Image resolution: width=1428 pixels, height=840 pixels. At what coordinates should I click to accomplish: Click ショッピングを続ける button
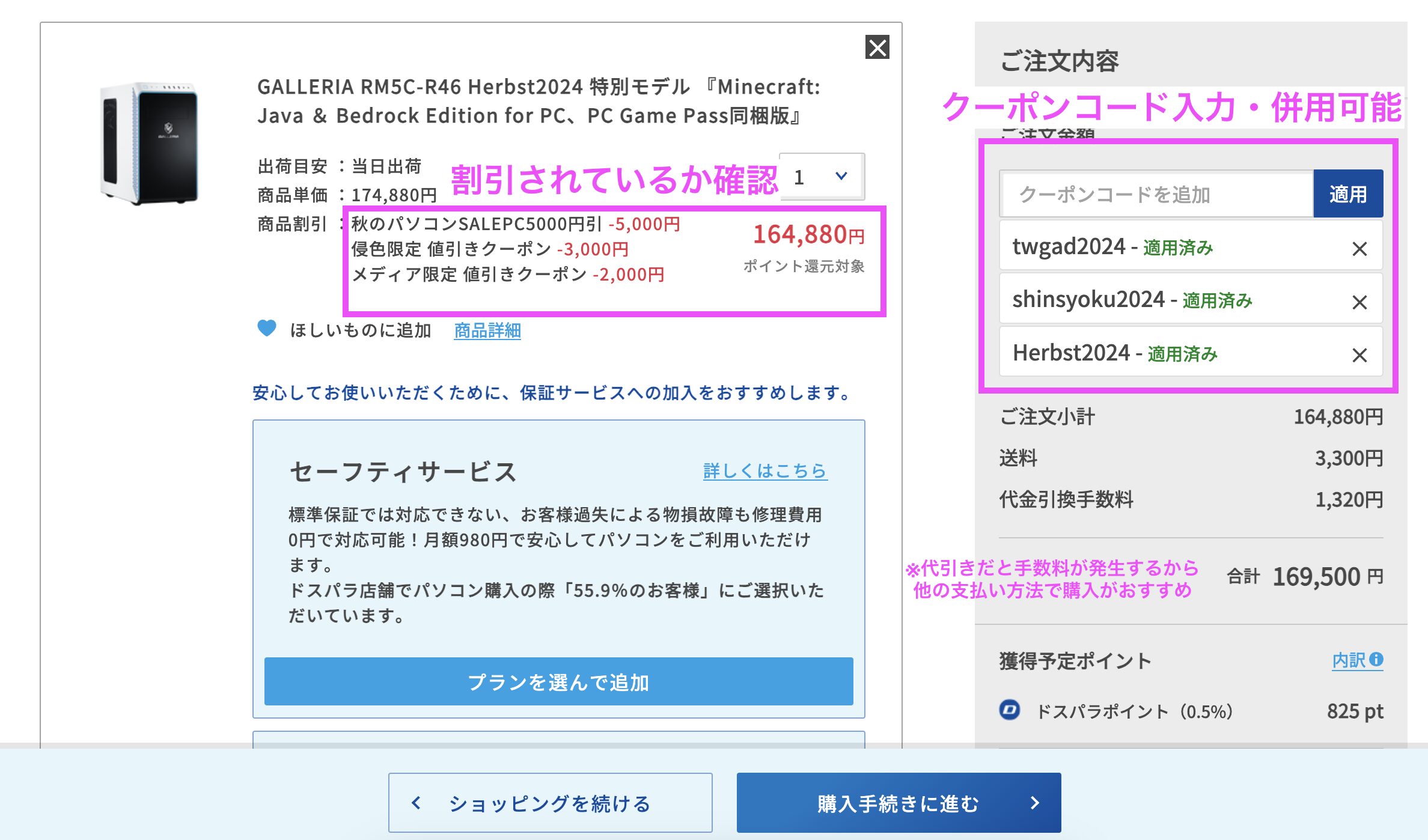point(550,802)
